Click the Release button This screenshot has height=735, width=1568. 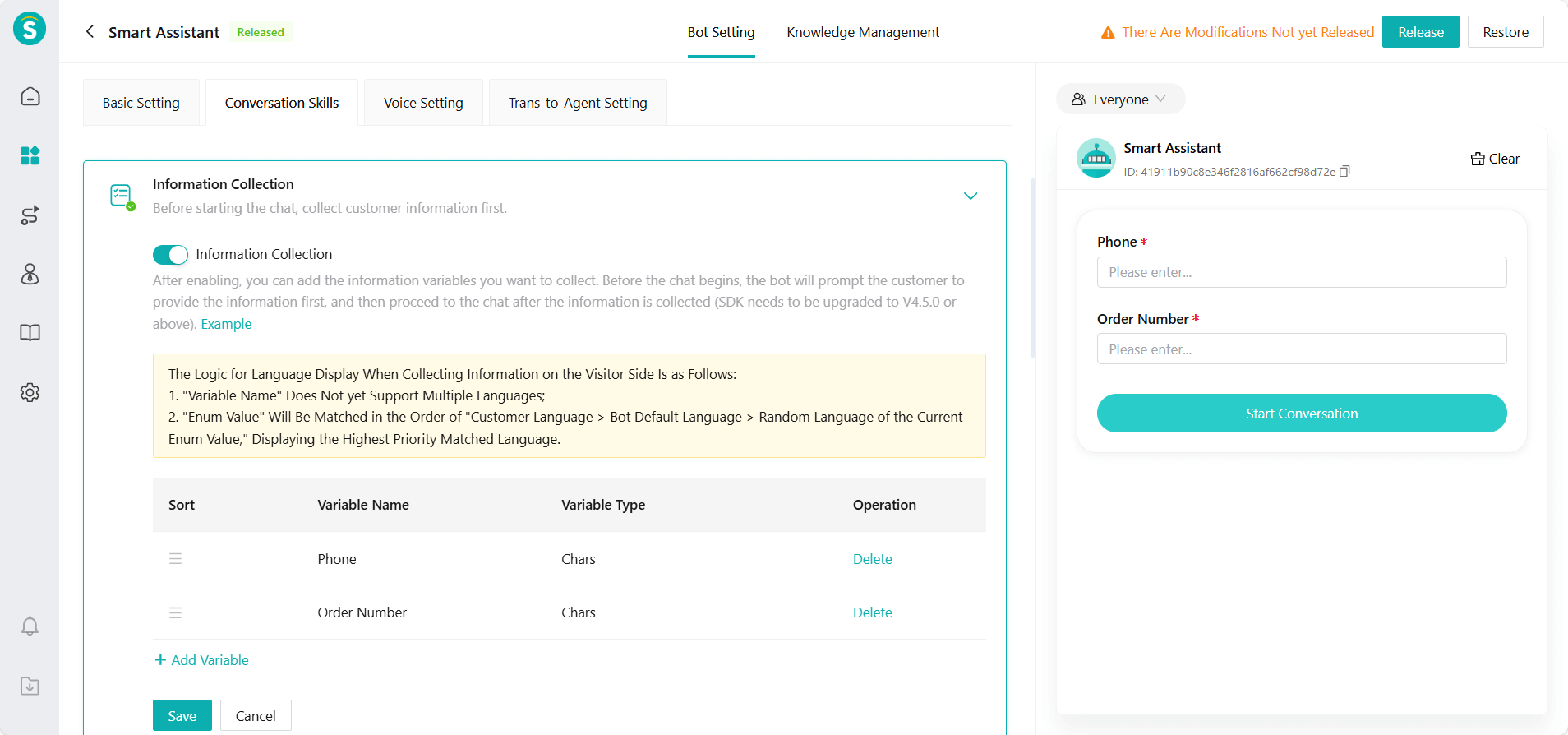pos(1420,32)
